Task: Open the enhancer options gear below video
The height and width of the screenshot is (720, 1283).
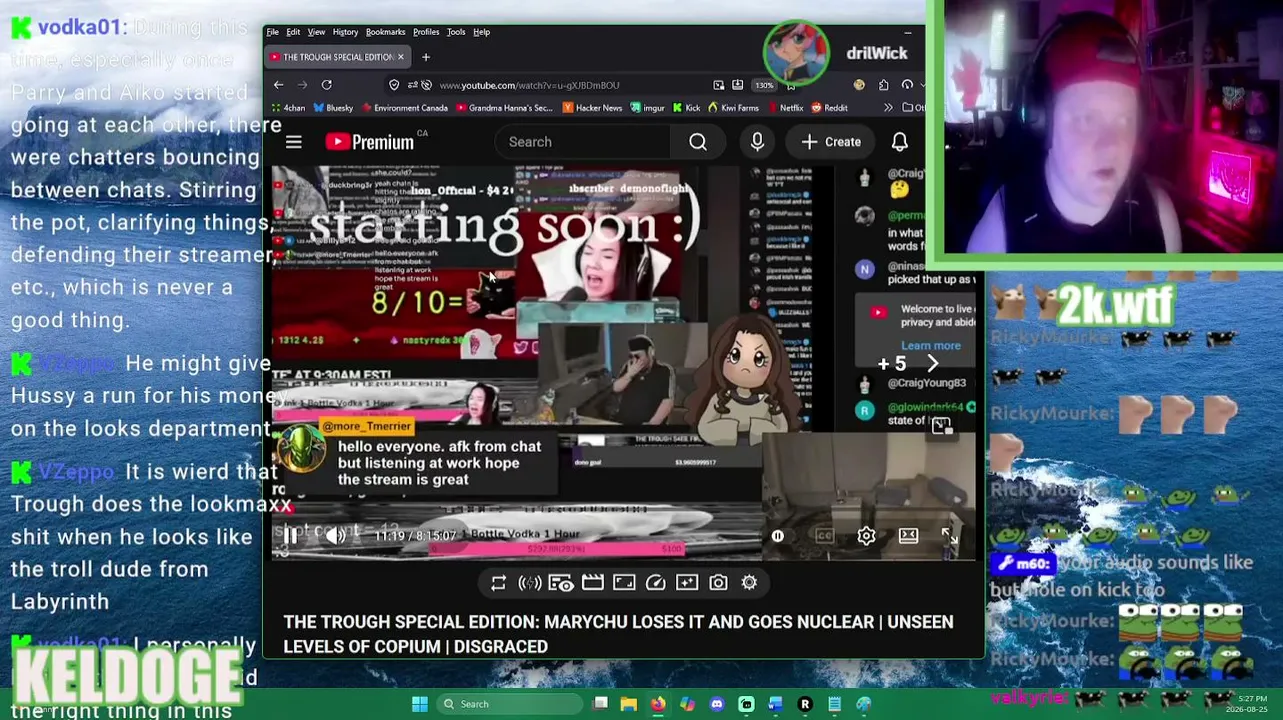Action: pyautogui.click(x=749, y=582)
